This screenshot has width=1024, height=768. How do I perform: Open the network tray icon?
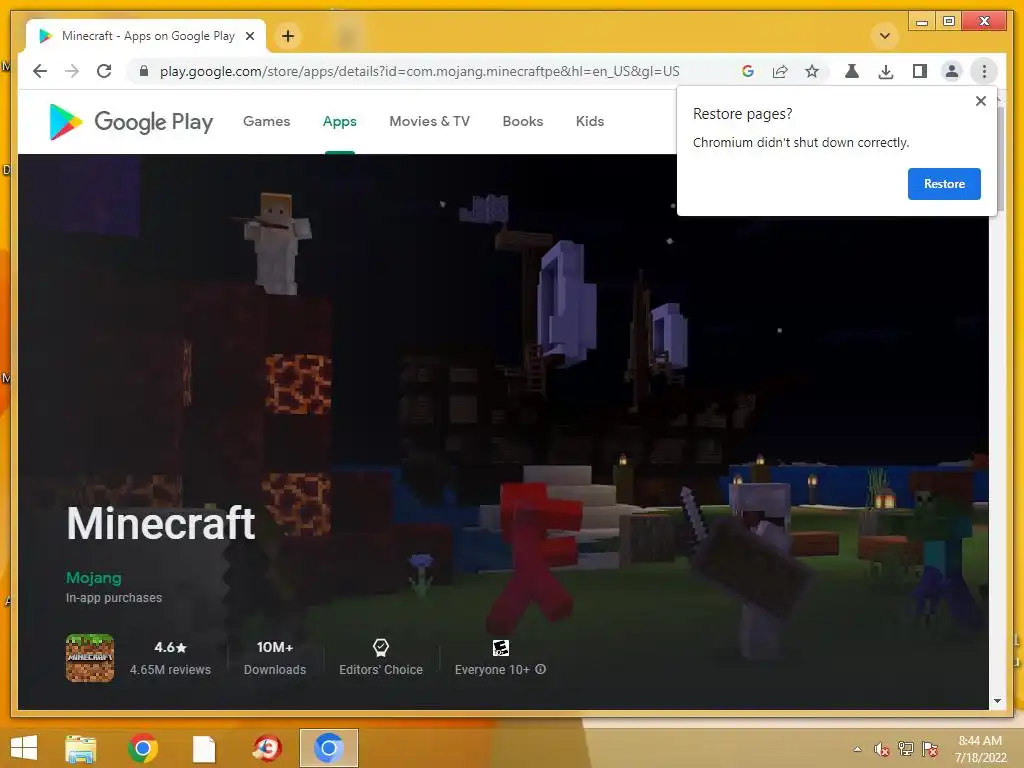[906, 748]
